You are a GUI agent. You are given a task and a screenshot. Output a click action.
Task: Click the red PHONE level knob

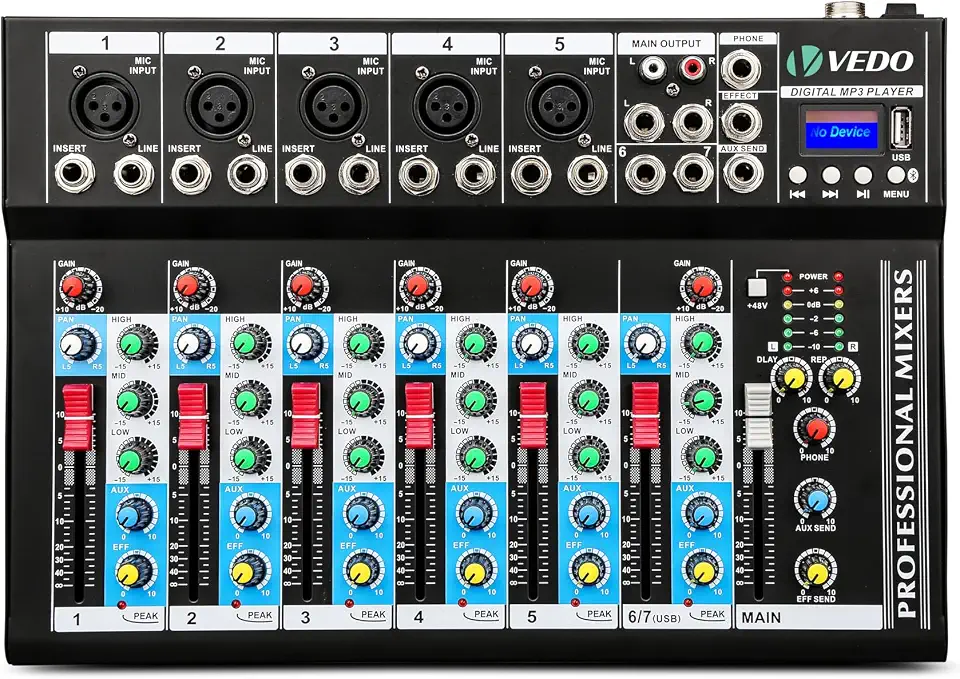click(816, 430)
